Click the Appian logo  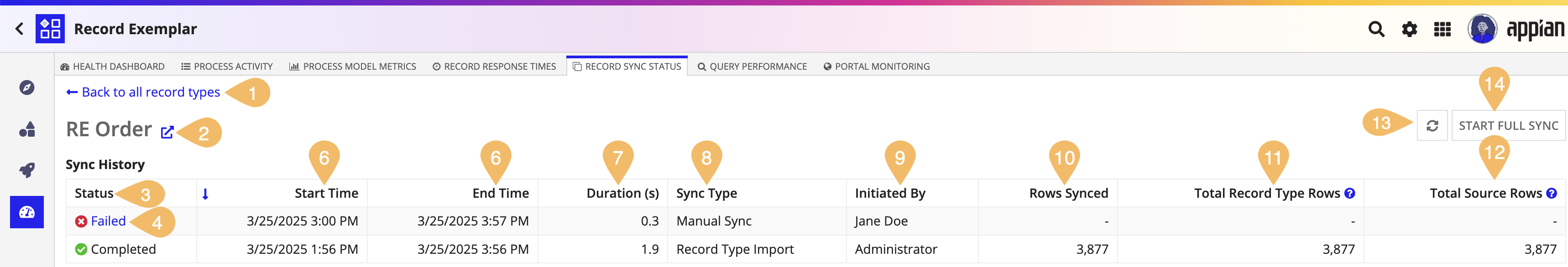click(1535, 29)
